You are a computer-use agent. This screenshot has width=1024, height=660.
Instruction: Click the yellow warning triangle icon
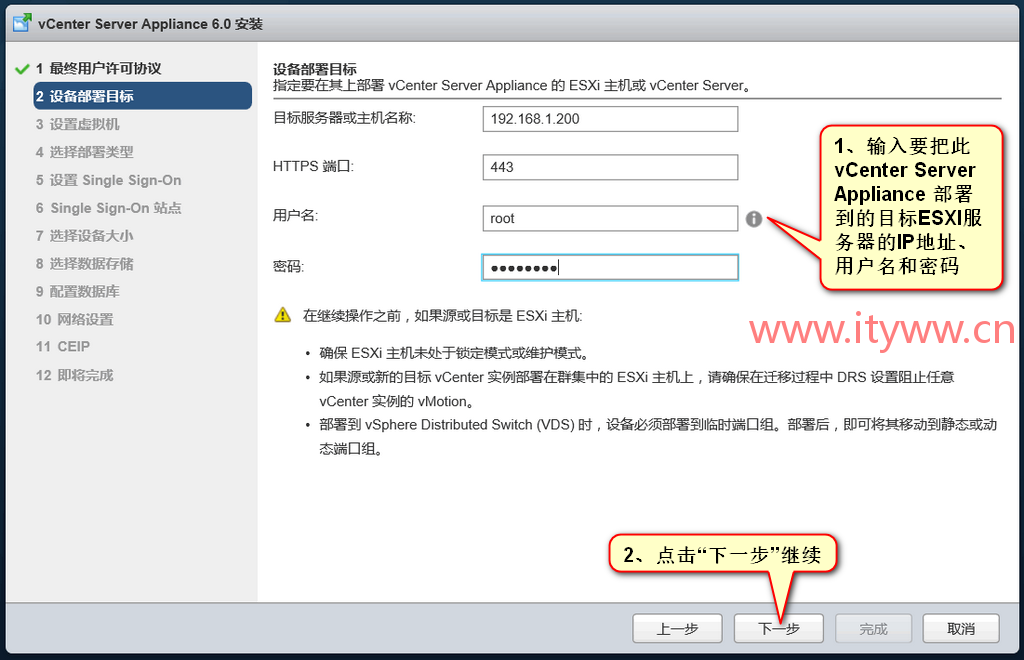(x=283, y=315)
